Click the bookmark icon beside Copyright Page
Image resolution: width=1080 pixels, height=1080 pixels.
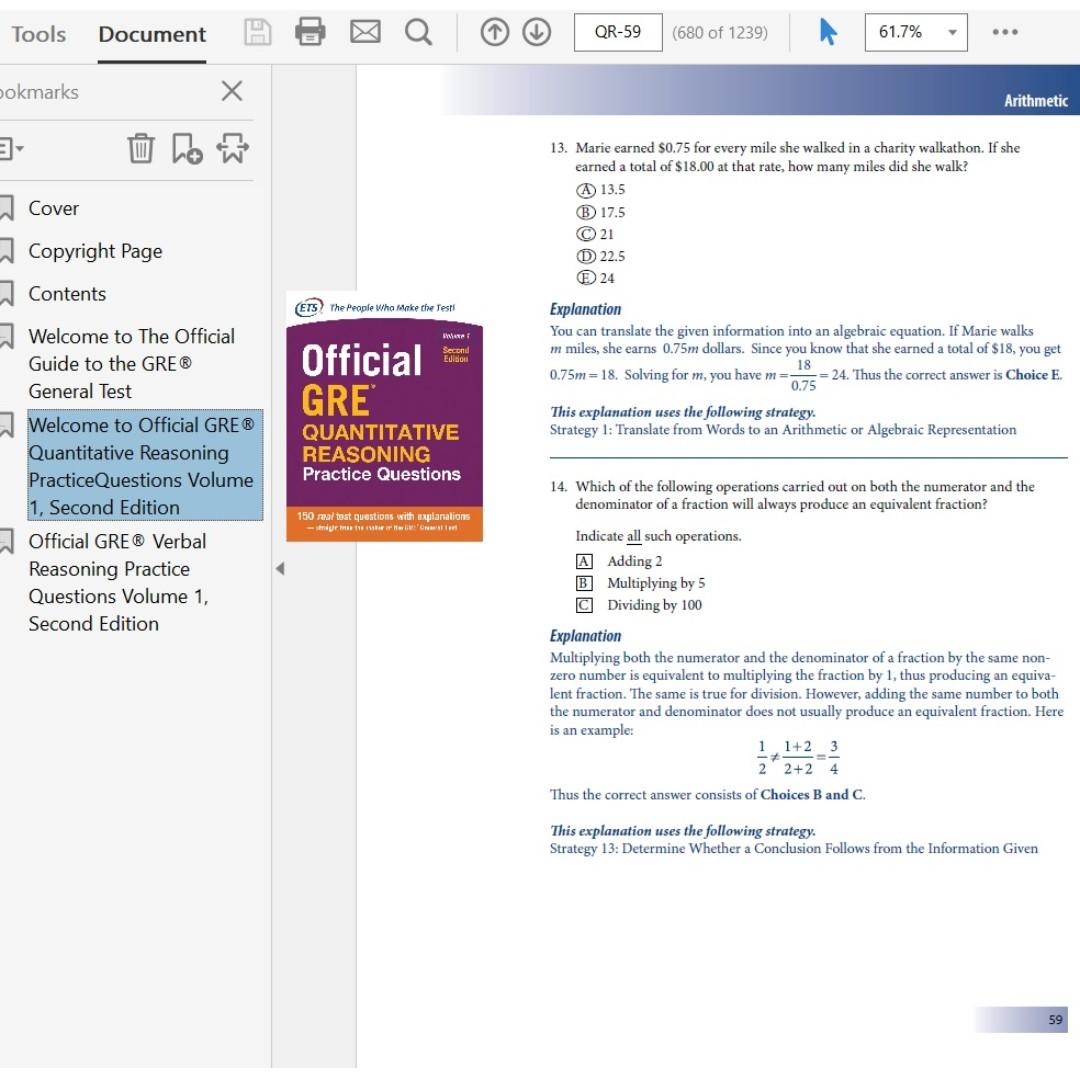coord(7,251)
